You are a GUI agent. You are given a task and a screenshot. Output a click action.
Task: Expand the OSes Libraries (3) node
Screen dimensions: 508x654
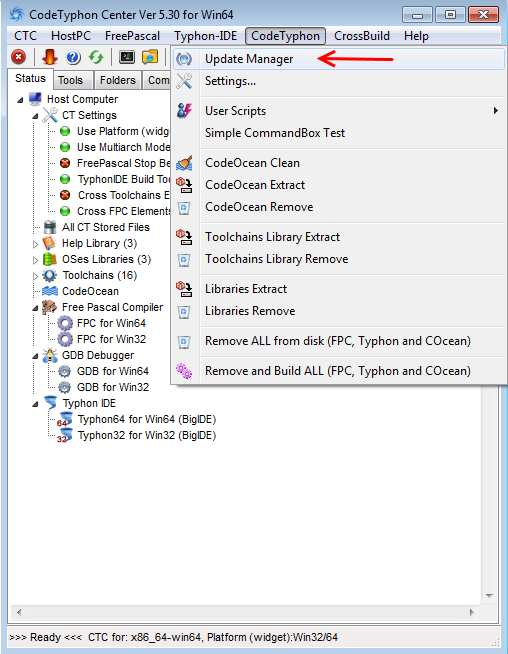35,260
